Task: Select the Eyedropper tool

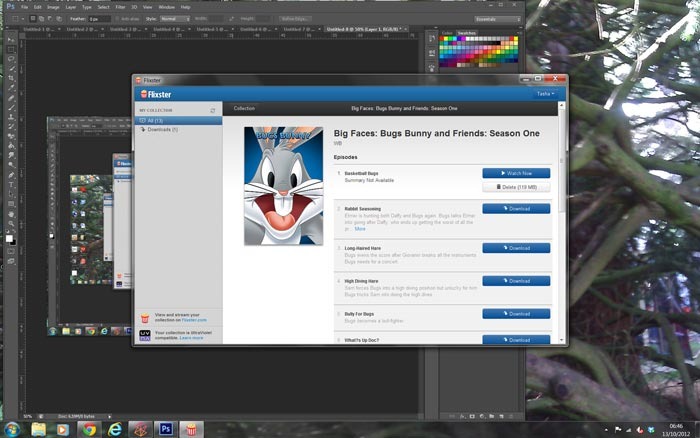Action: click(11, 88)
